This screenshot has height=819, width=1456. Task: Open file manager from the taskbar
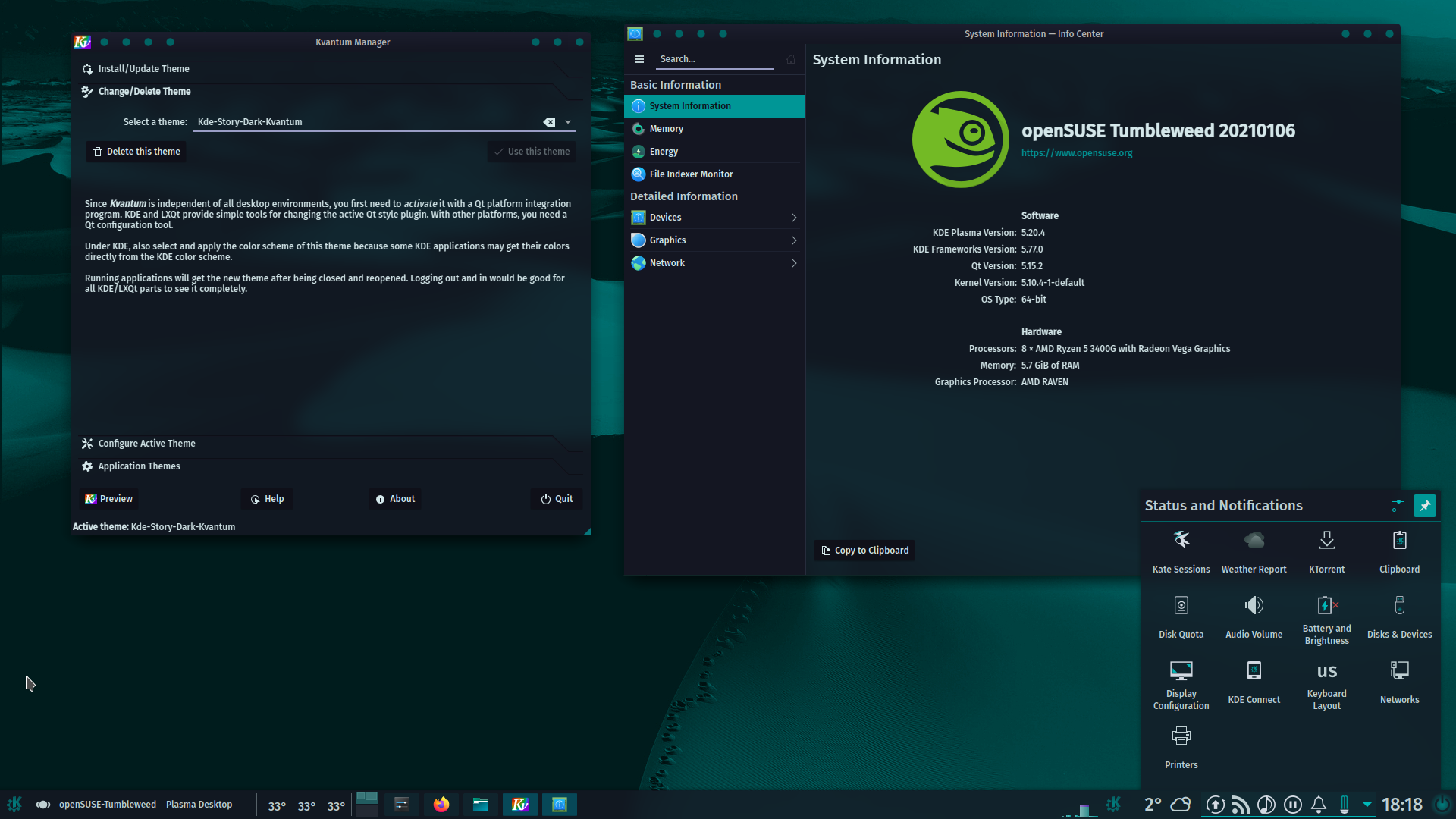pos(480,805)
